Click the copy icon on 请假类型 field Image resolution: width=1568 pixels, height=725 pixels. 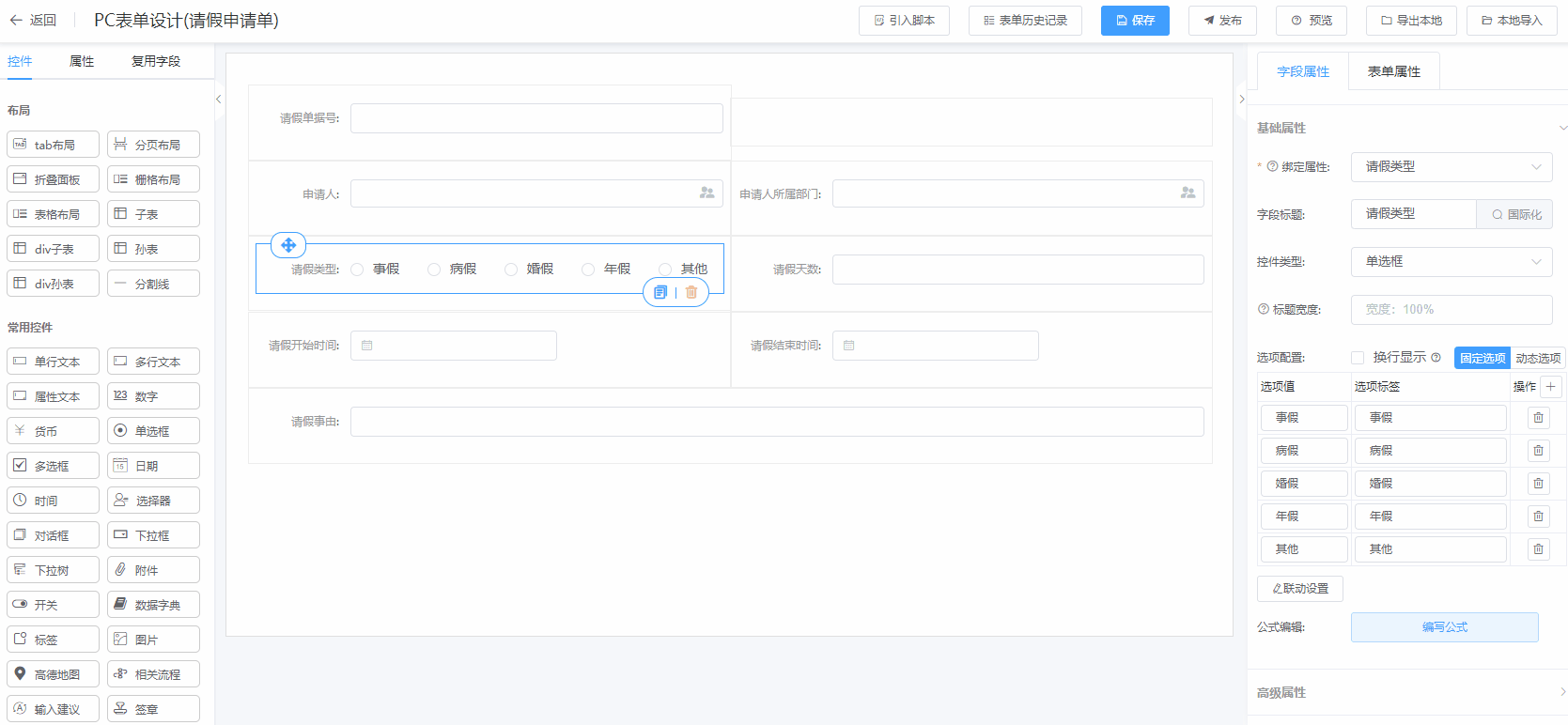660,292
